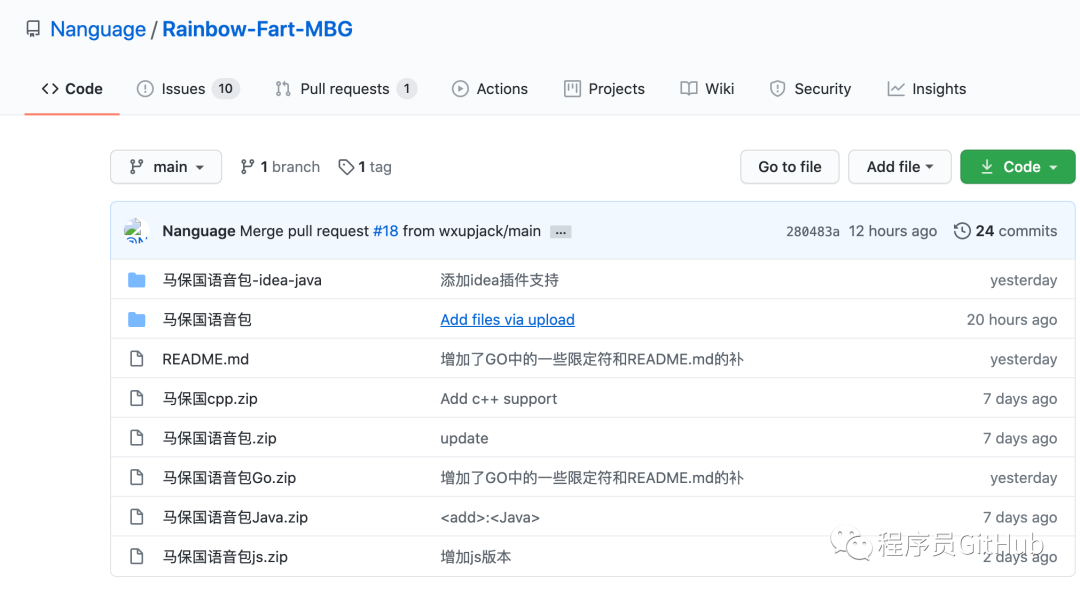The image size is (1080, 592).
Task: Go to the Insights tab
Action: 926,89
